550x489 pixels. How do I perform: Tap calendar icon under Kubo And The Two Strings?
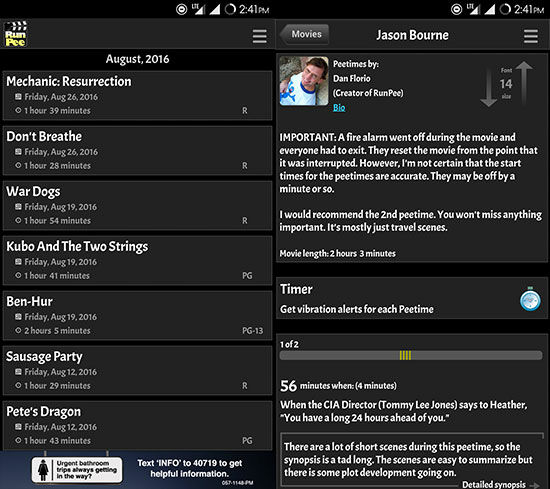pyautogui.click(x=18, y=262)
